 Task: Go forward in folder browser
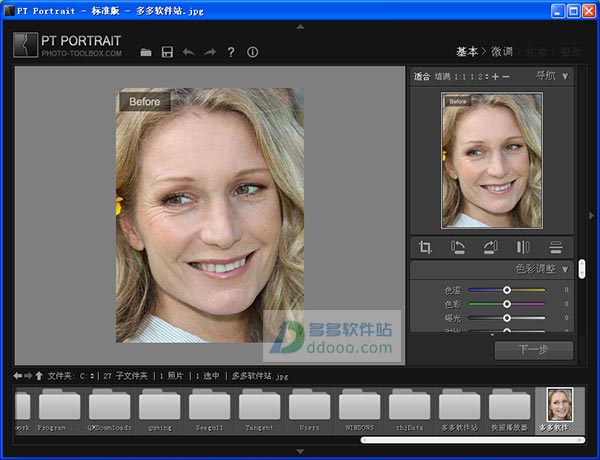pyautogui.click(x=28, y=376)
